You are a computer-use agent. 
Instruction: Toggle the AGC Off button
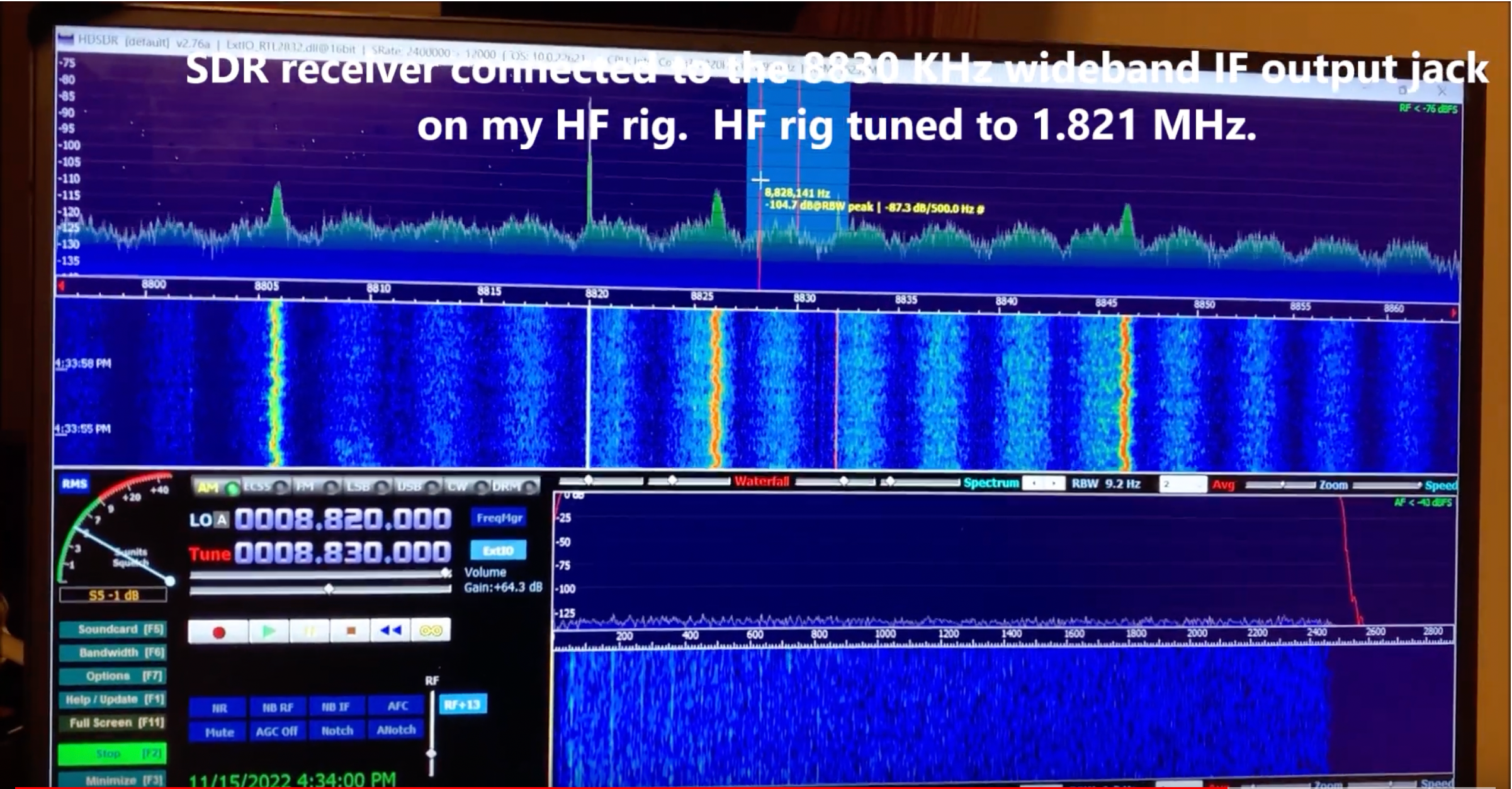pos(276,732)
